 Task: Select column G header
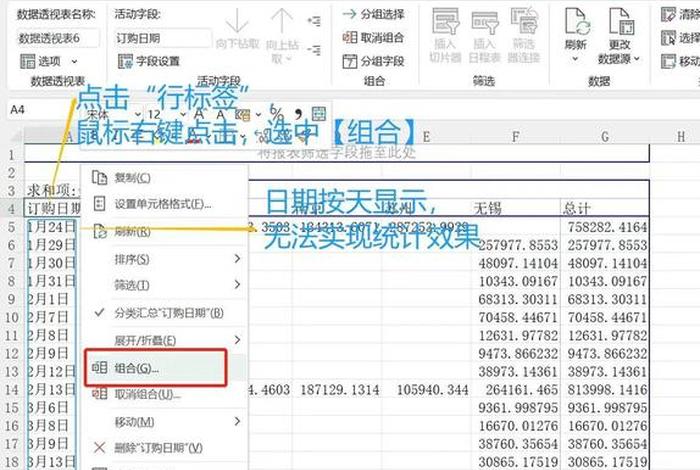click(x=605, y=137)
